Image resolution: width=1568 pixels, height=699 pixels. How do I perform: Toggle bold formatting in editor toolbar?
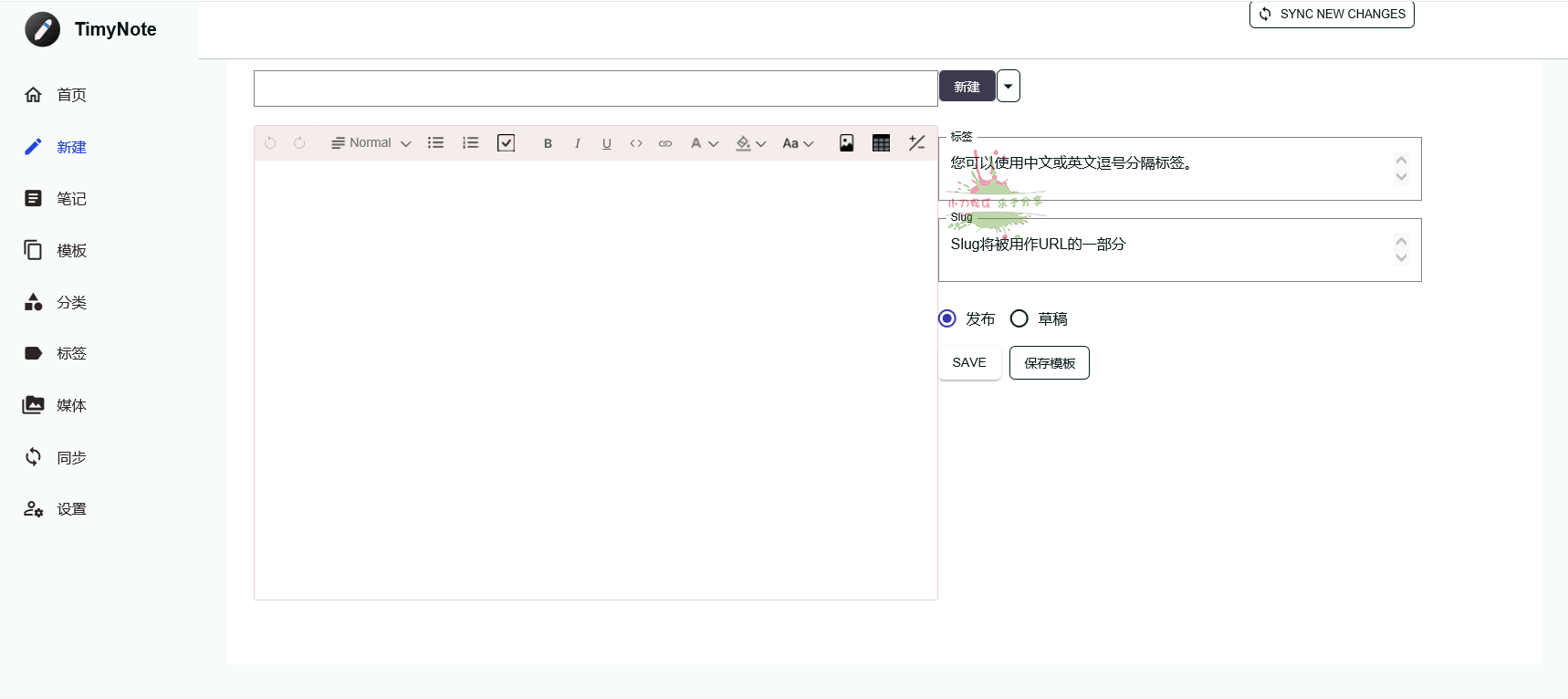click(x=548, y=143)
